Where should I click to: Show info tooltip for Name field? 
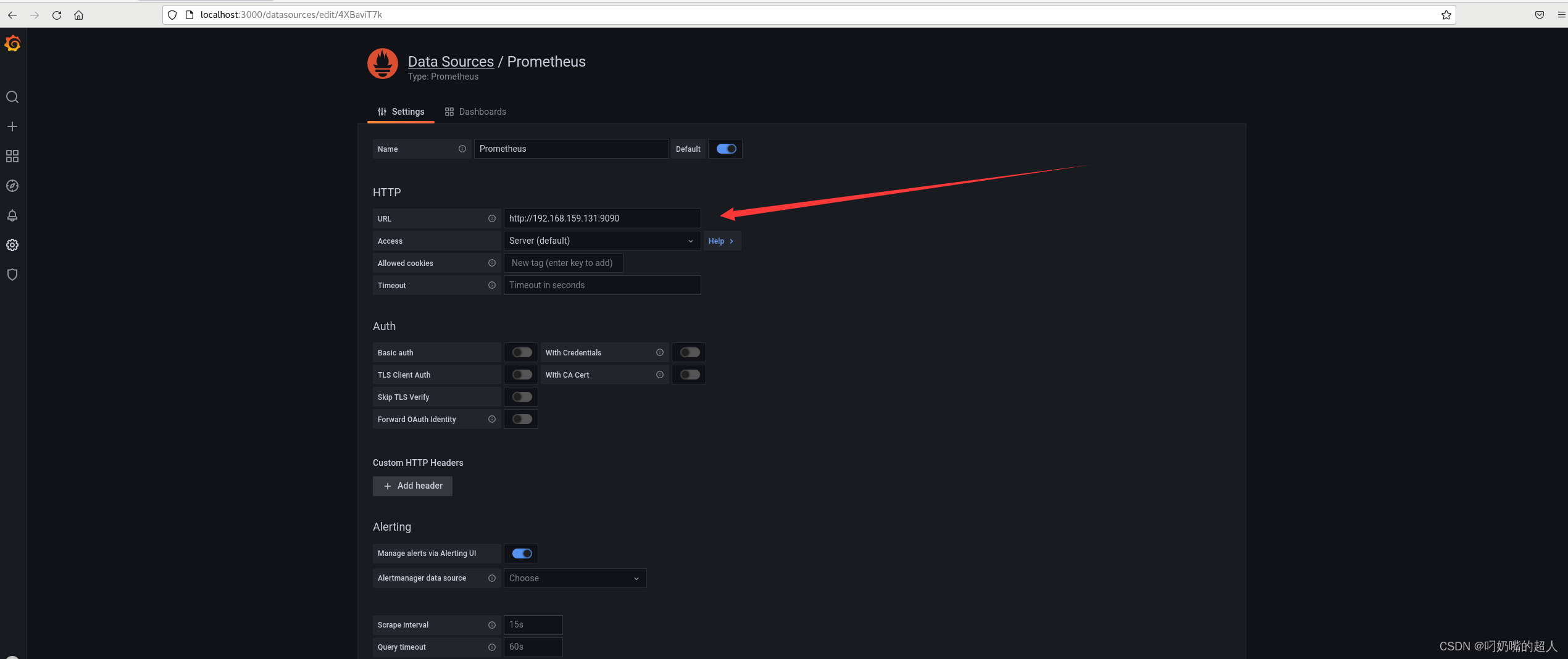point(462,149)
